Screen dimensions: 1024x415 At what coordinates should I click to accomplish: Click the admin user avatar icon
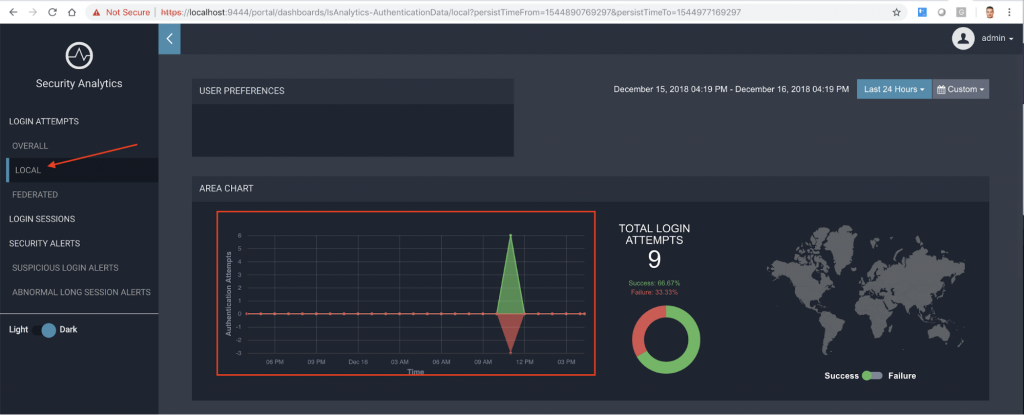tap(963, 38)
